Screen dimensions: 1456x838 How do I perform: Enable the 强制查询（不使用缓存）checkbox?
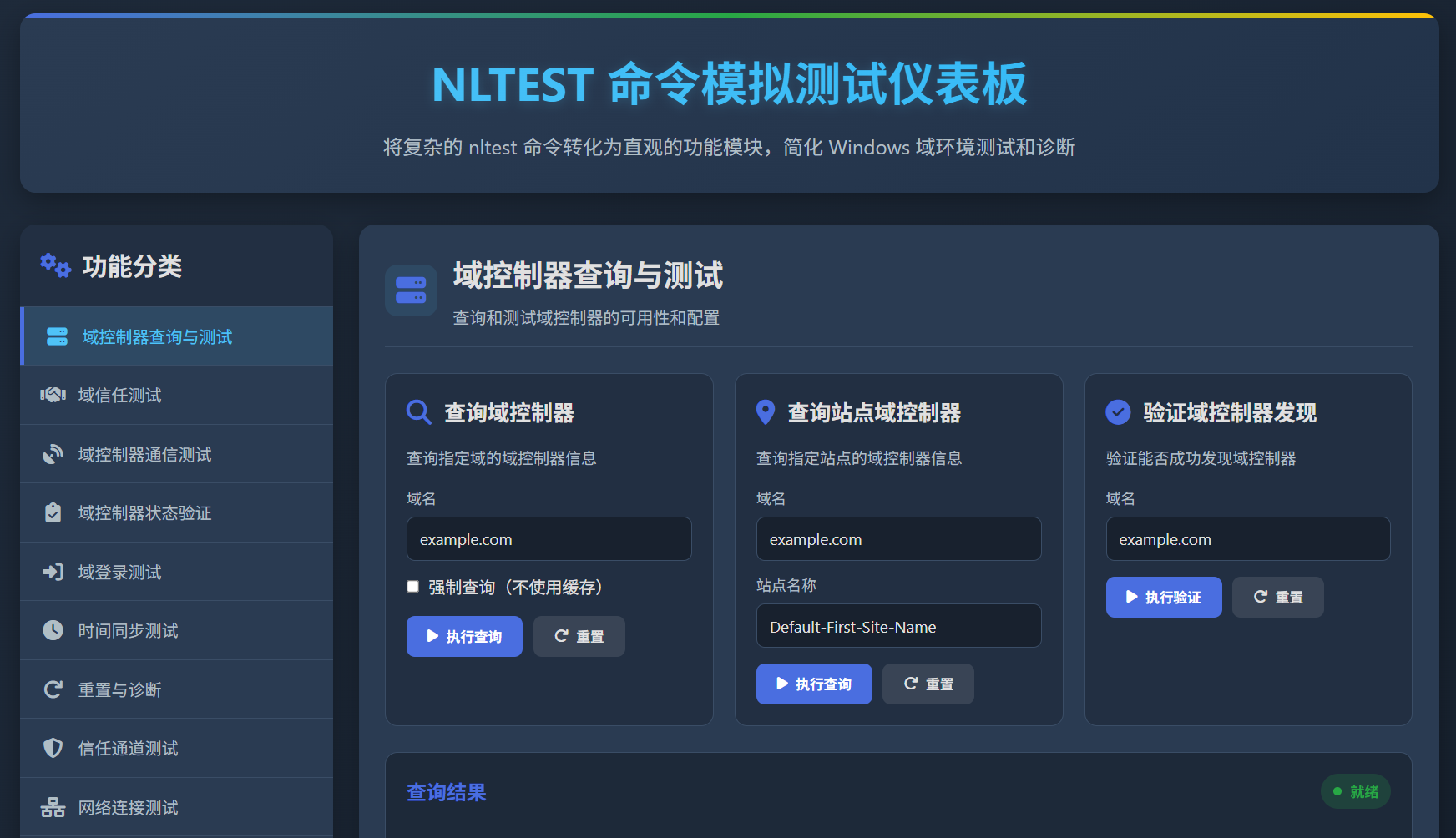412,587
